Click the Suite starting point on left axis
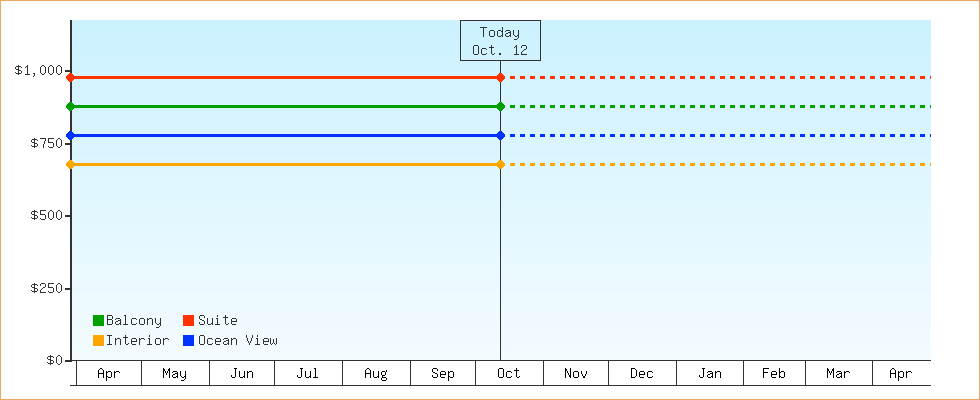The image size is (980, 400). click(70, 77)
